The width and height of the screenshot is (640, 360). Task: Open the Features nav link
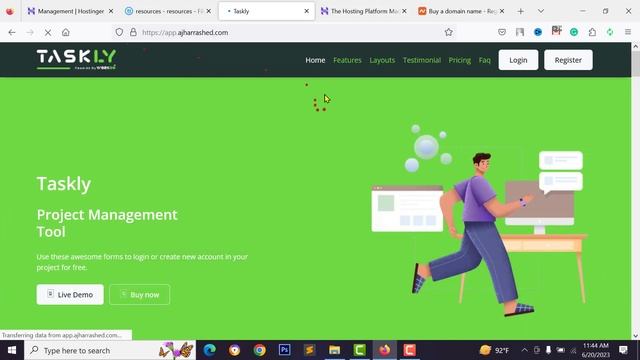coord(347,60)
